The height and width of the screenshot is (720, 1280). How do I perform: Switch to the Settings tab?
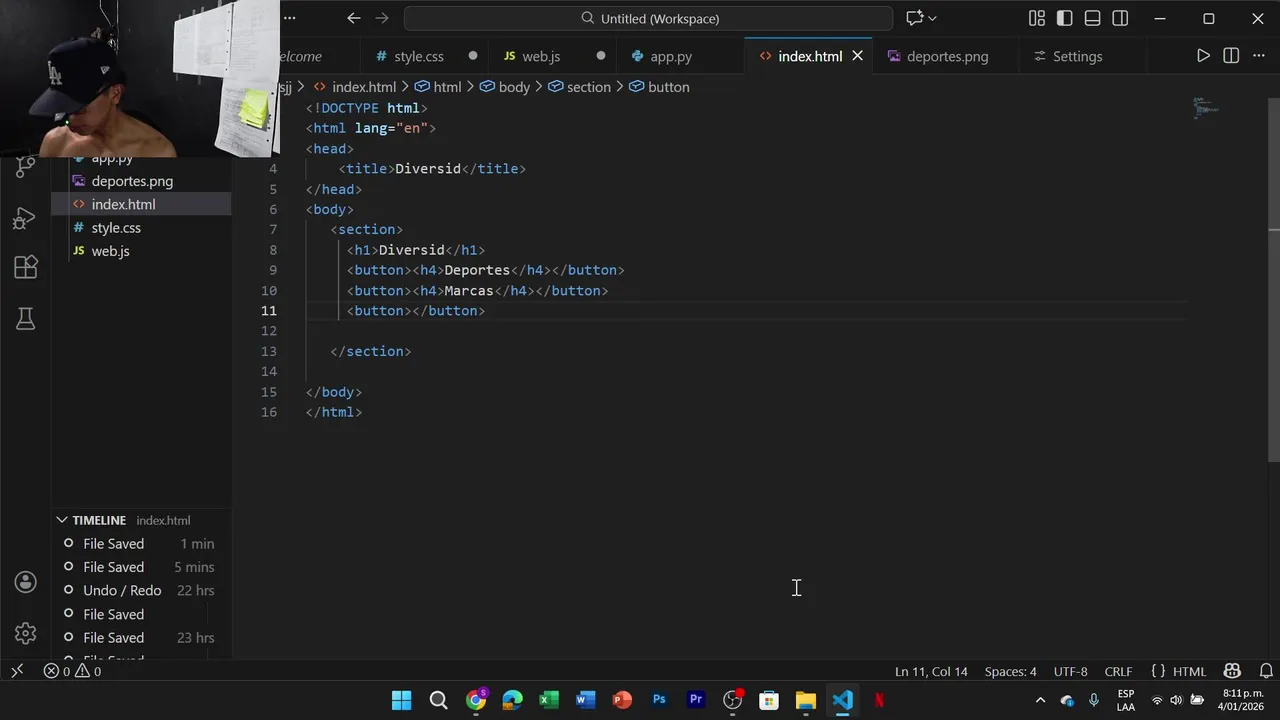click(x=1077, y=56)
